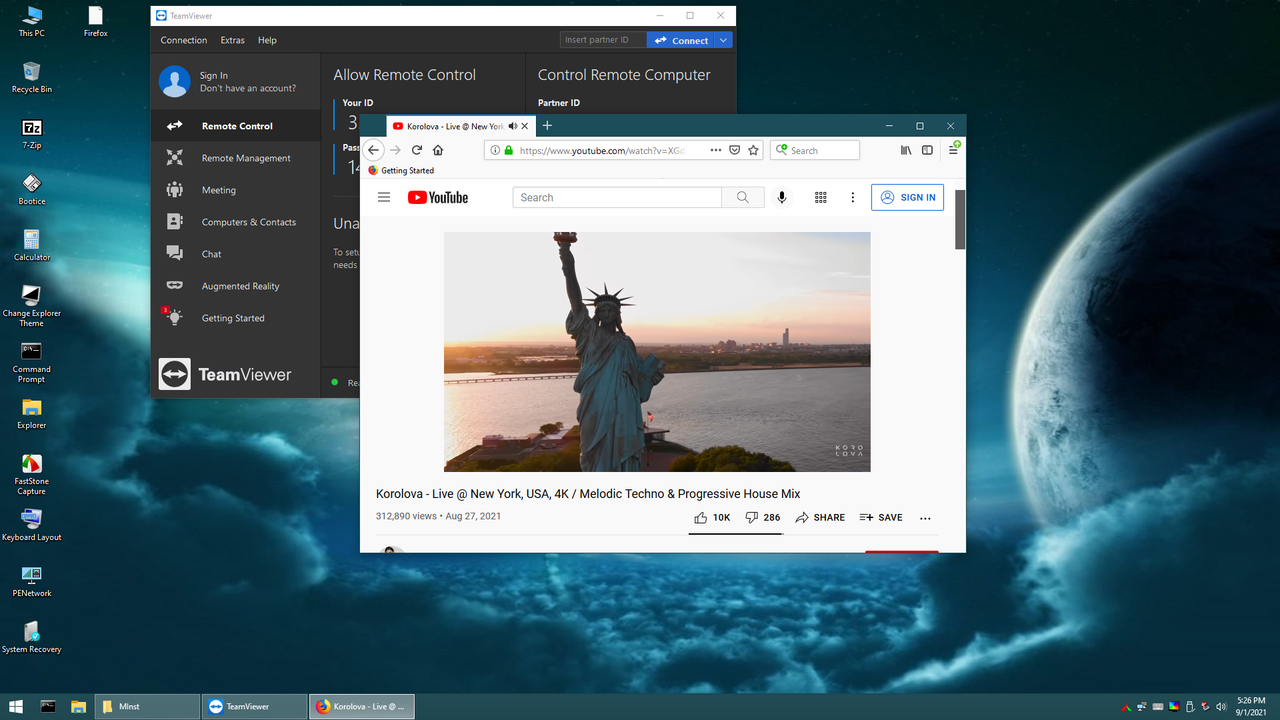Share the Korolova video
The image size is (1280, 720).
(820, 517)
